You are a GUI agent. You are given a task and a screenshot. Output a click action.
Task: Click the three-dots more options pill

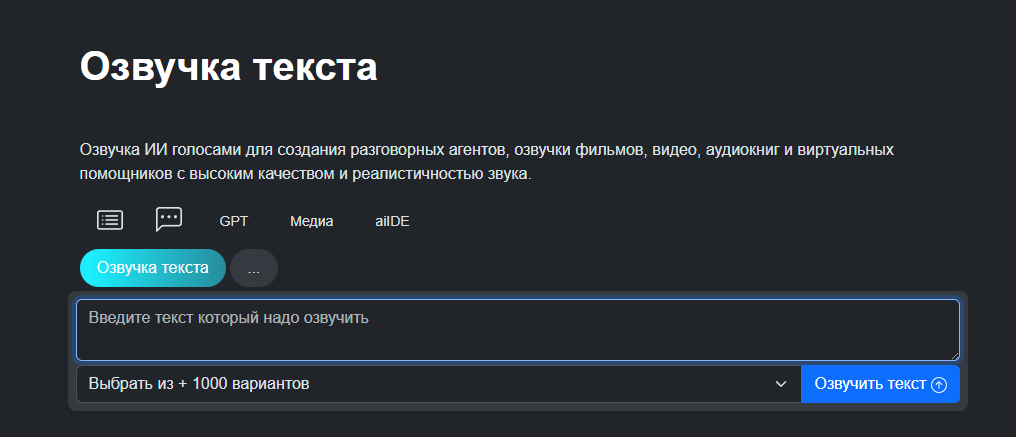point(254,269)
